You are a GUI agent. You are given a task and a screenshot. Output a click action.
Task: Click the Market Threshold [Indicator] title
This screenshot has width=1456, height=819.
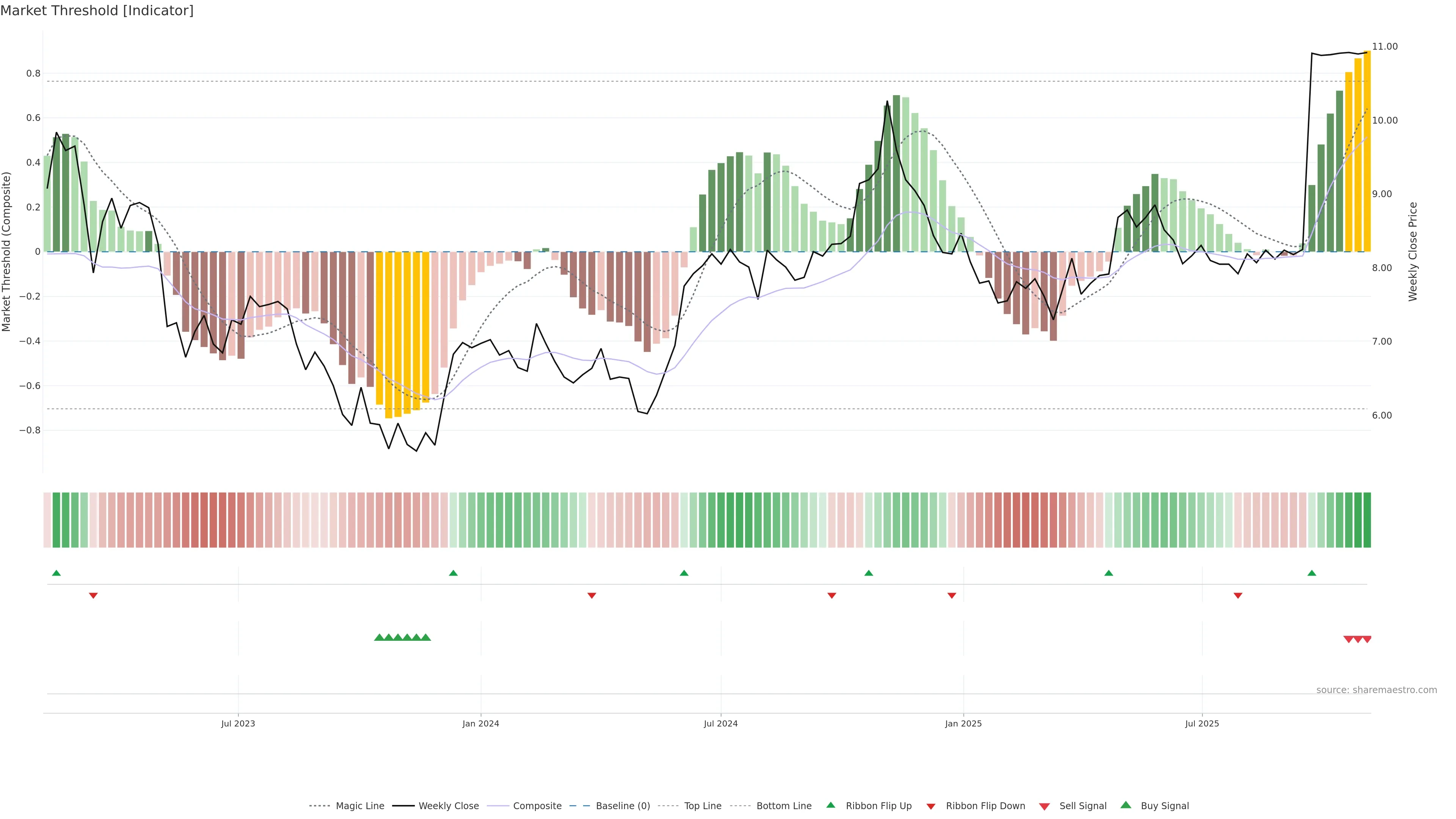[97, 11]
